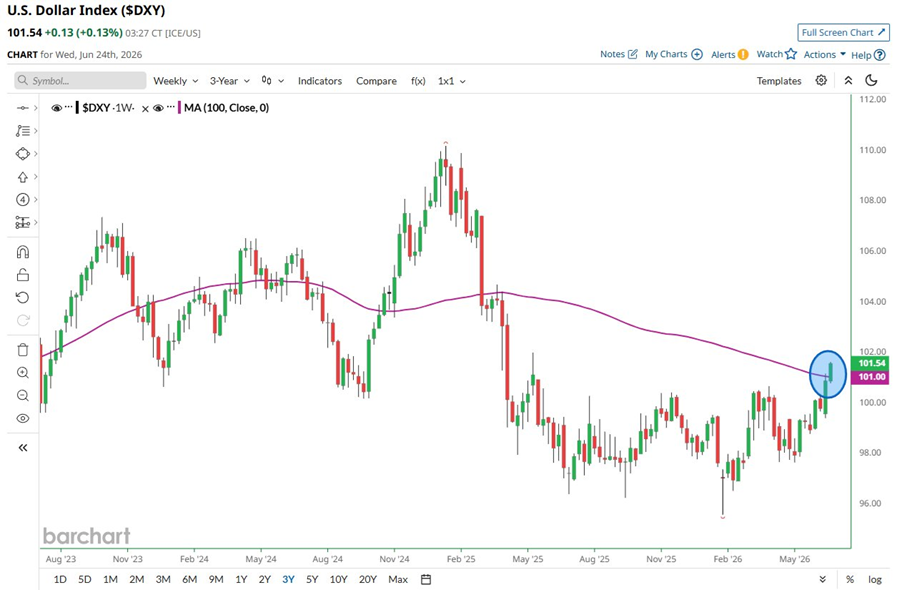Click the greyed-out redo arrow
This screenshot has width=902, height=590.
22,320
